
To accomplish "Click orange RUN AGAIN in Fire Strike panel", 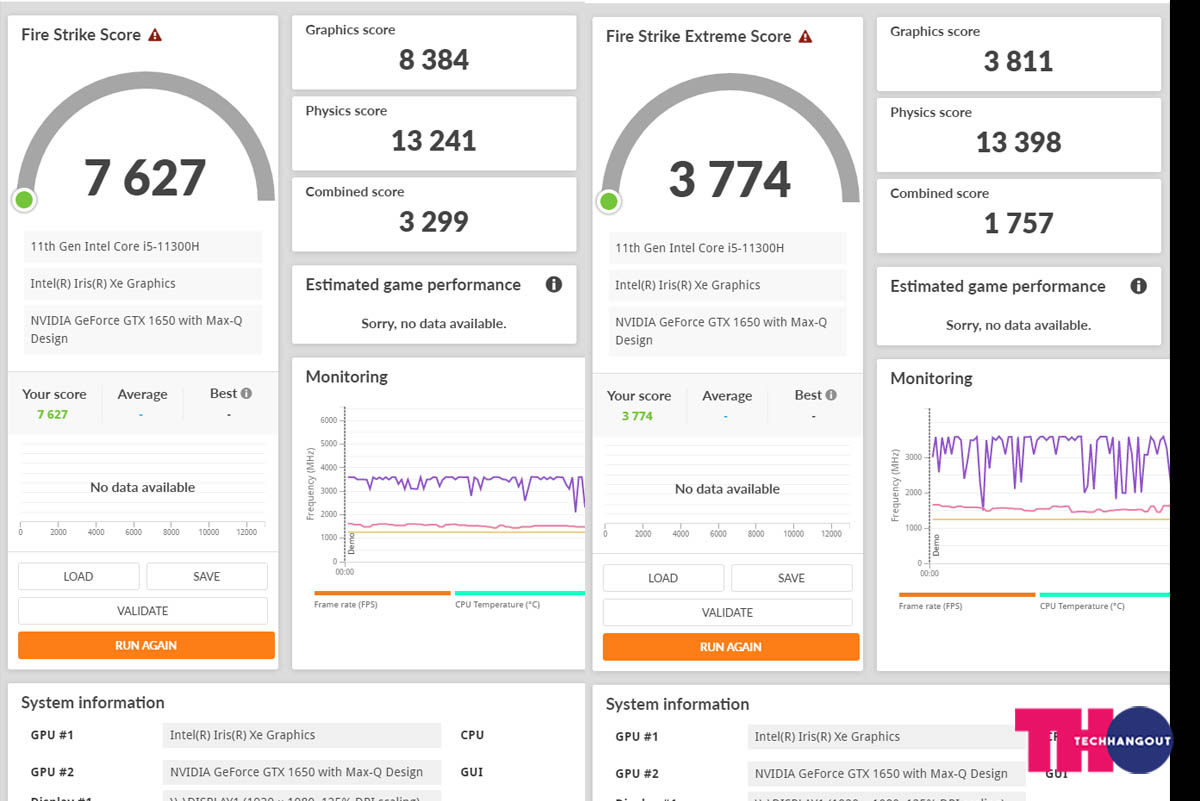I will pyautogui.click(x=146, y=645).
